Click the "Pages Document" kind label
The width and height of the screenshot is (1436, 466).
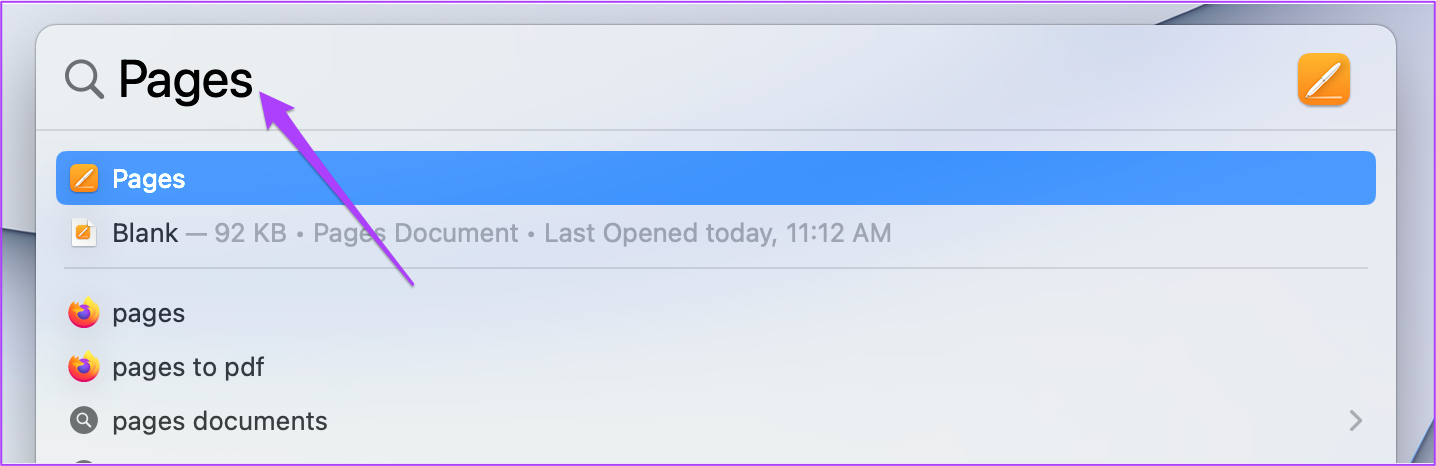tap(416, 233)
